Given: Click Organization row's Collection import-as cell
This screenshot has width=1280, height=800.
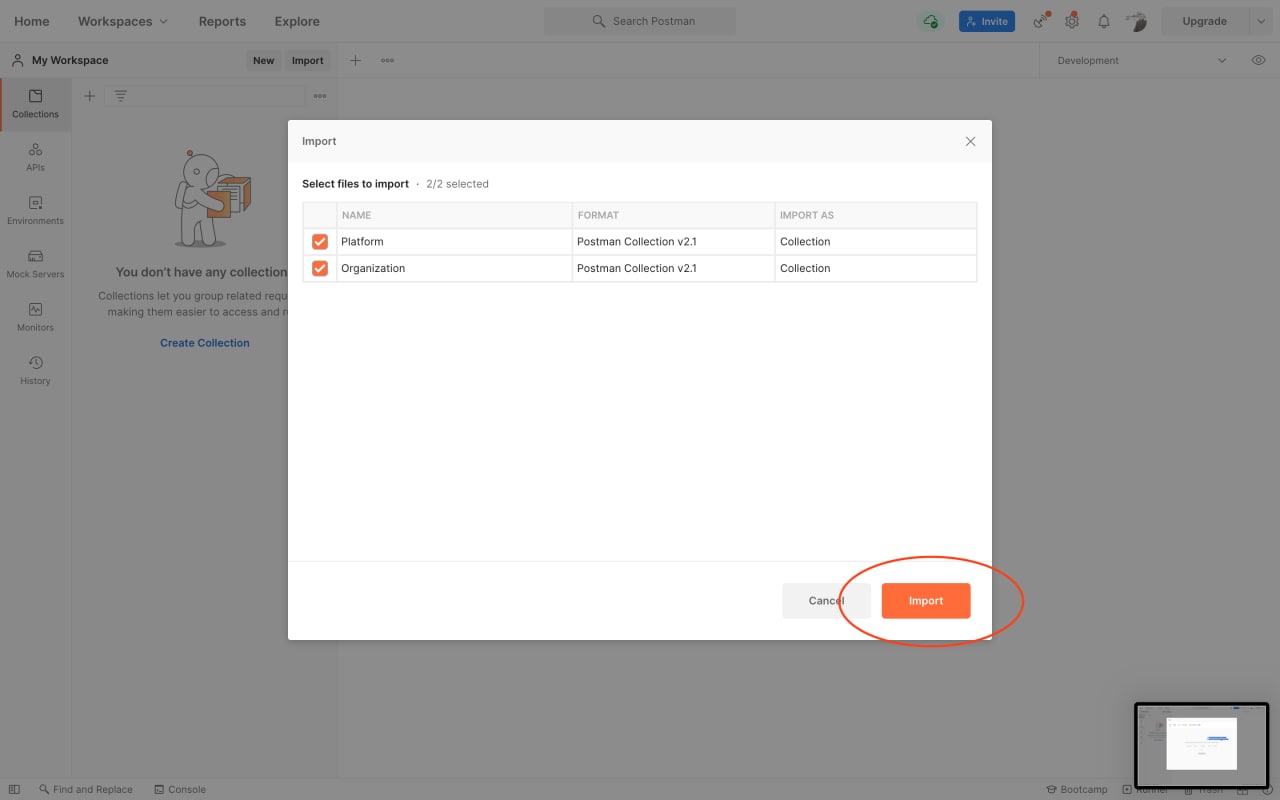Looking at the screenshot, I should (876, 268).
